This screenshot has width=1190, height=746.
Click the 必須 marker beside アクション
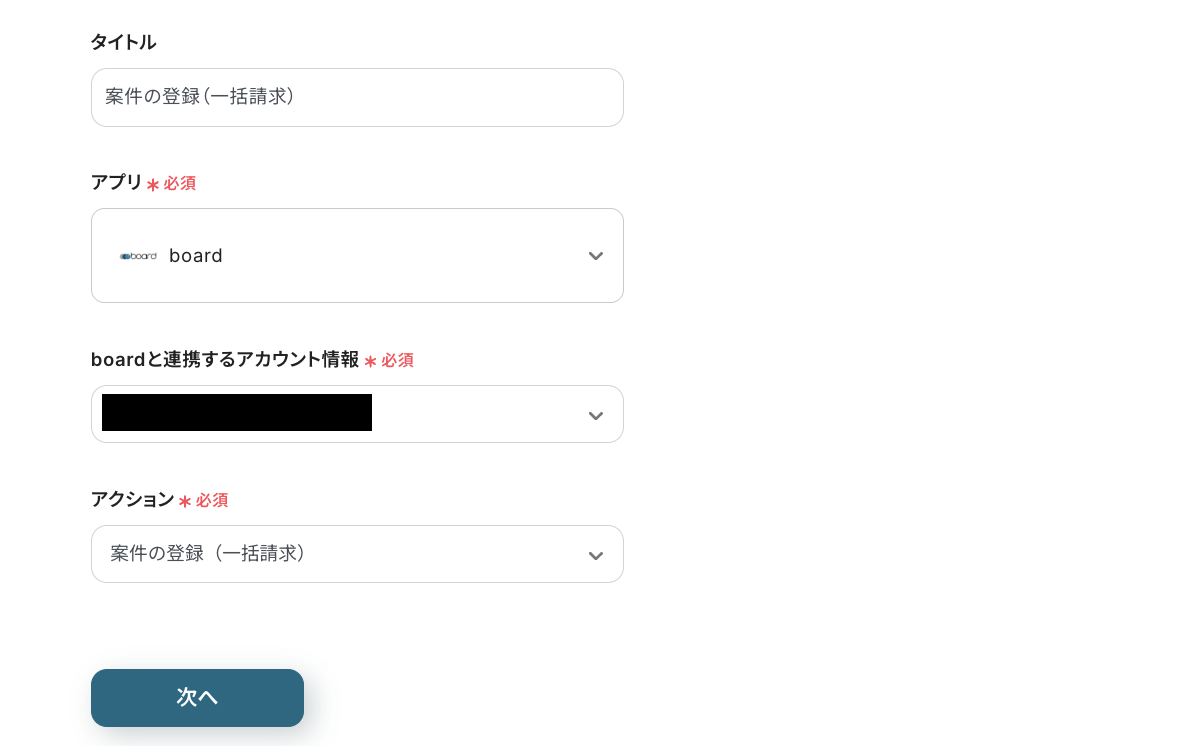pyautogui.click(x=212, y=500)
